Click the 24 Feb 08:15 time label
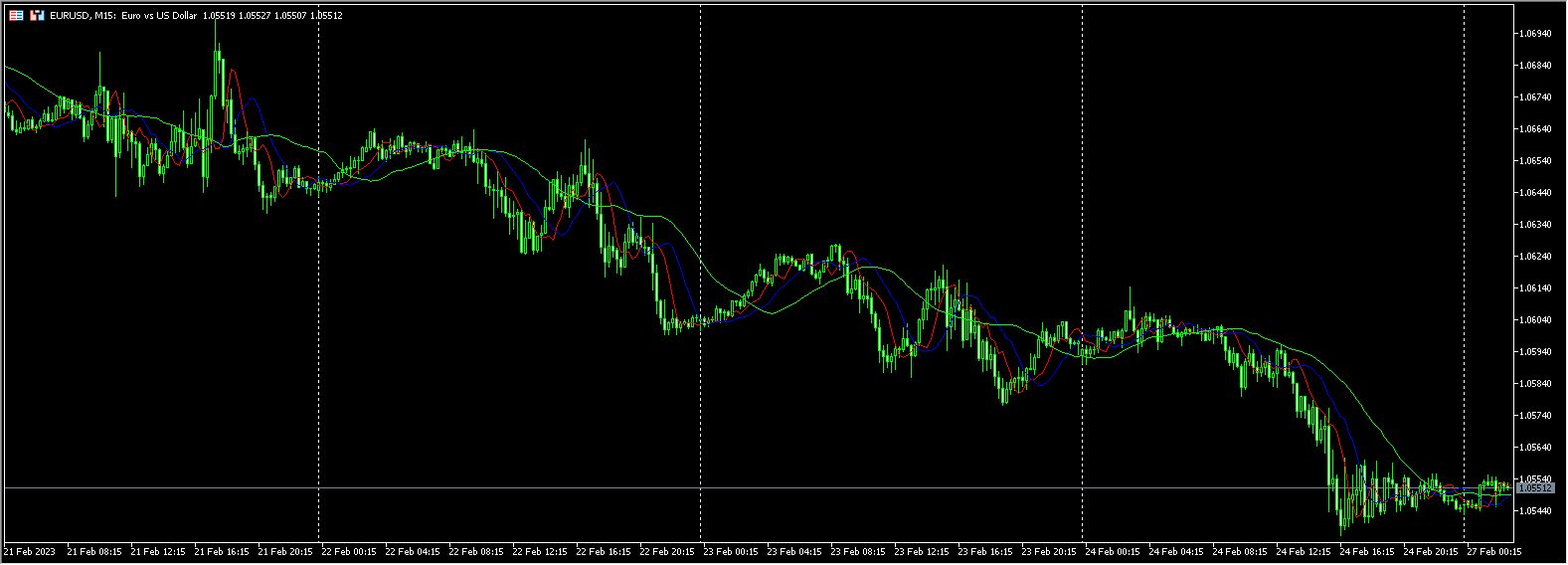Screen dimensions: 1568x565 pos(1240,551)
